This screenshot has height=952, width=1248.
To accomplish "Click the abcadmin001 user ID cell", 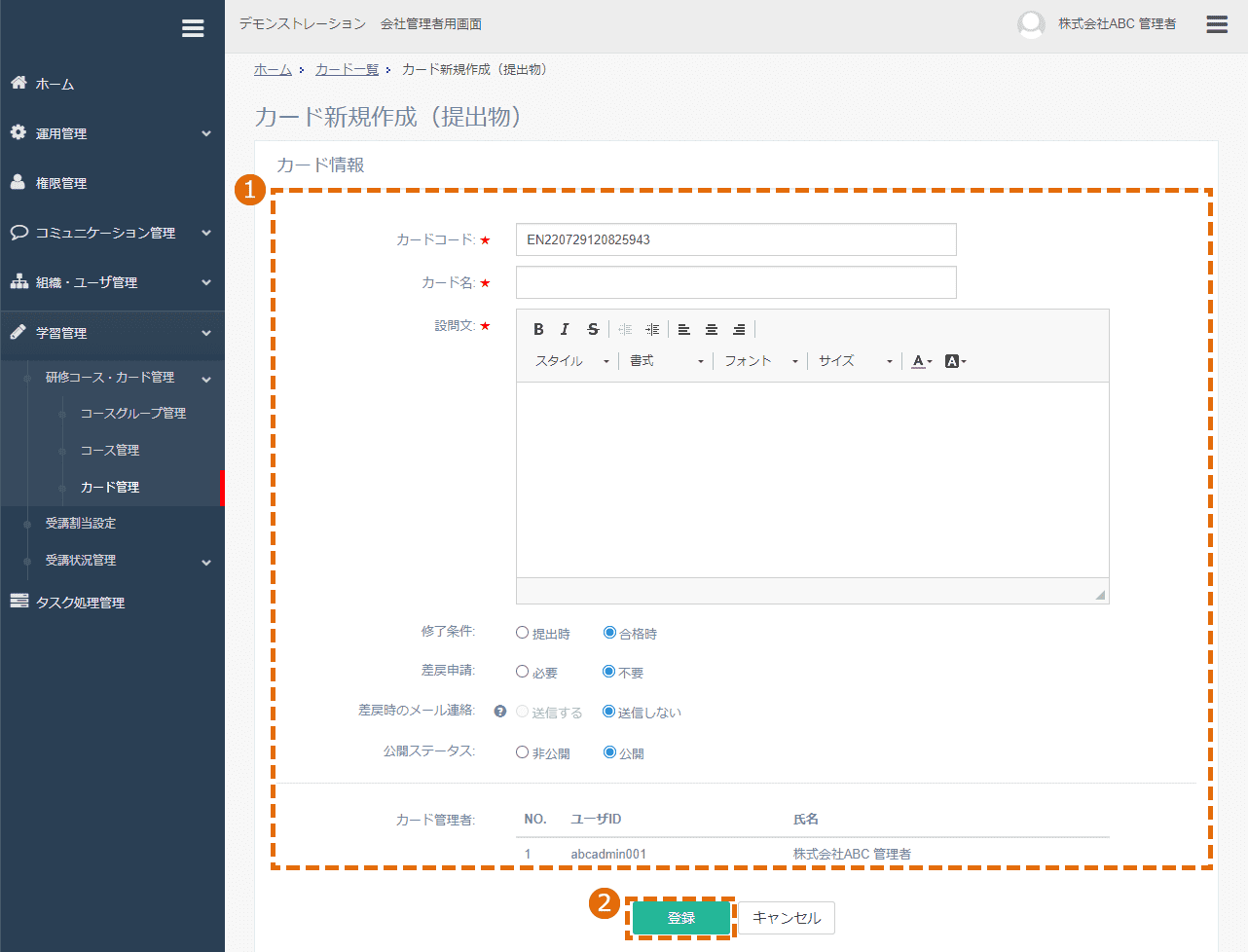I will pyautogui.click(x=608, y=854).
